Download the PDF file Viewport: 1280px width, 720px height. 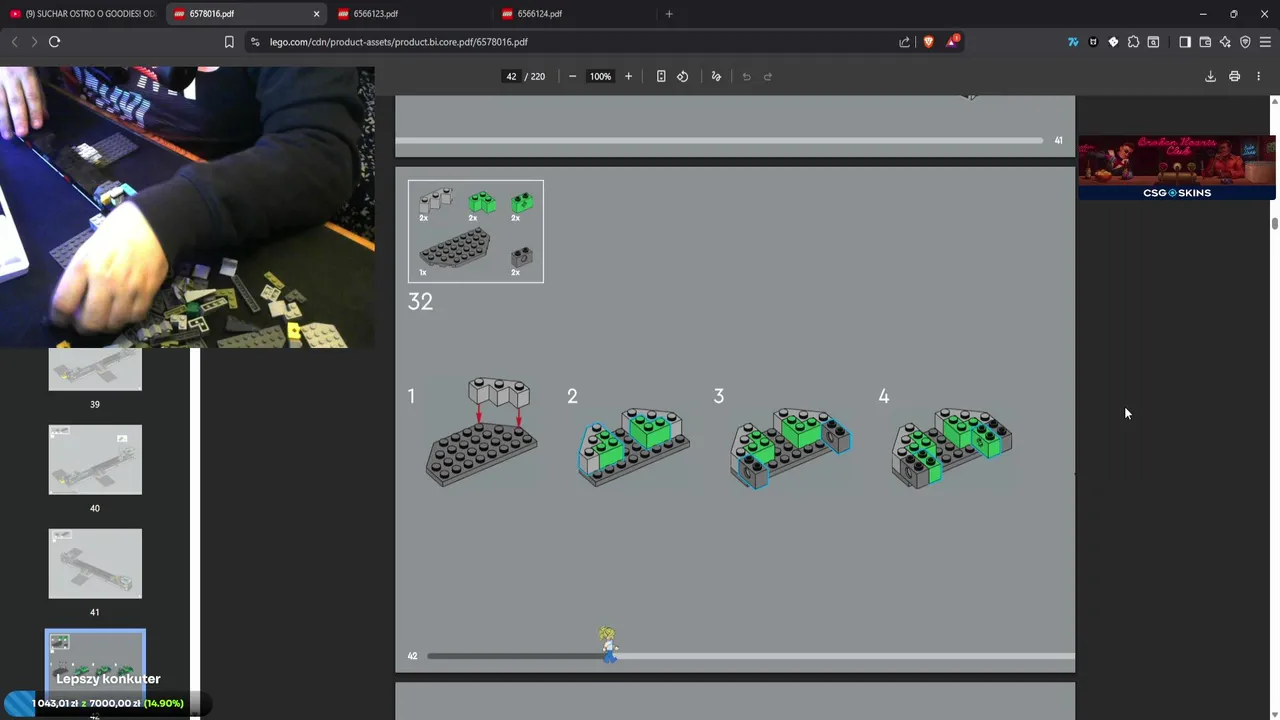click(1210, 76)
